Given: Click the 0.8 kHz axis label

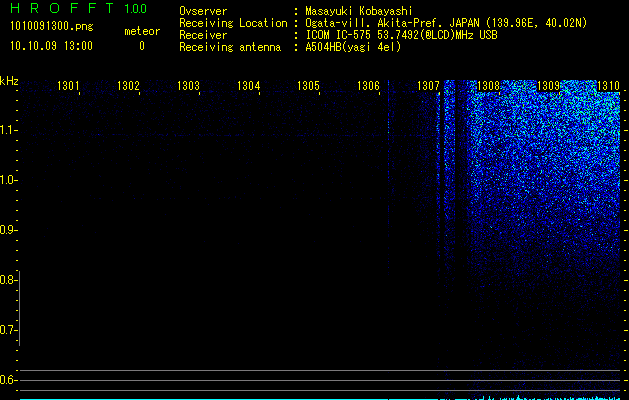Looking at the screenshot, I should click(8, 280).
